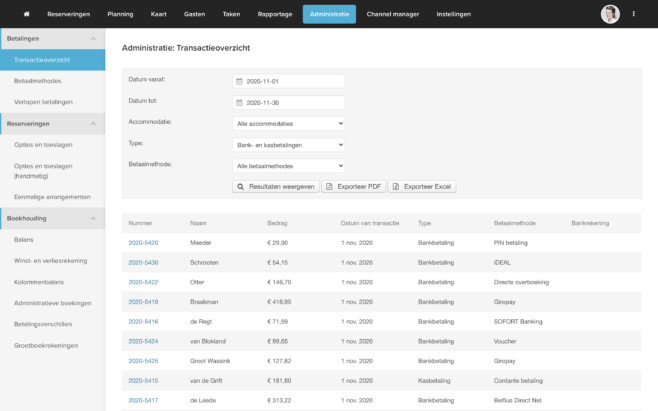Open the Type dropdown

click(288, 144)
